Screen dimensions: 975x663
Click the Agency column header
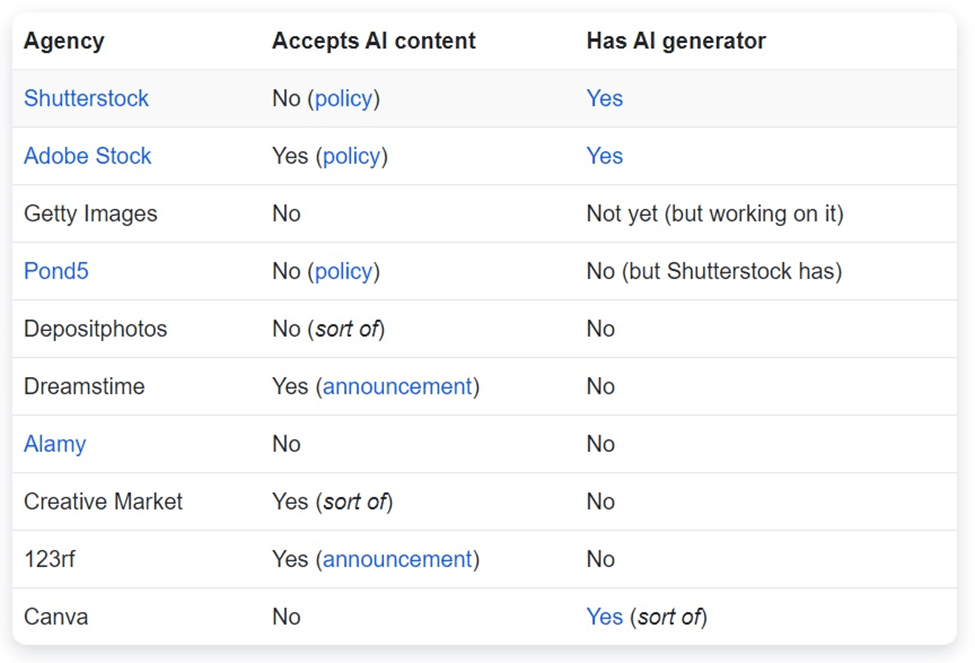click(64, 41)
